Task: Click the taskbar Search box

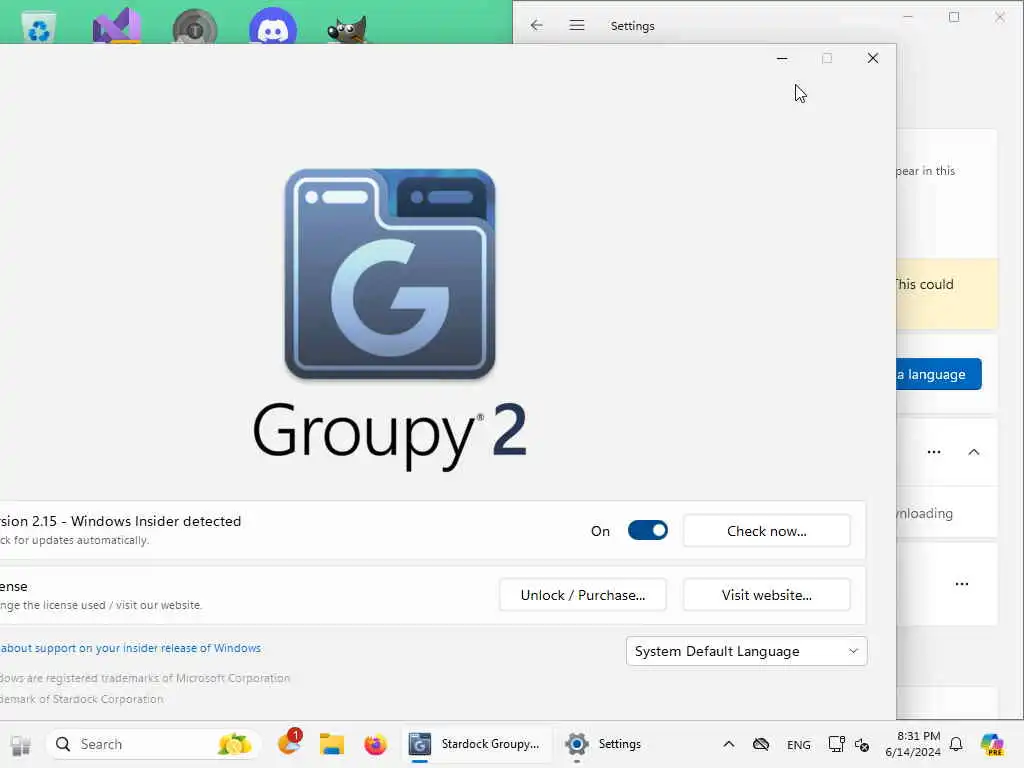Action: coord(153,744)
